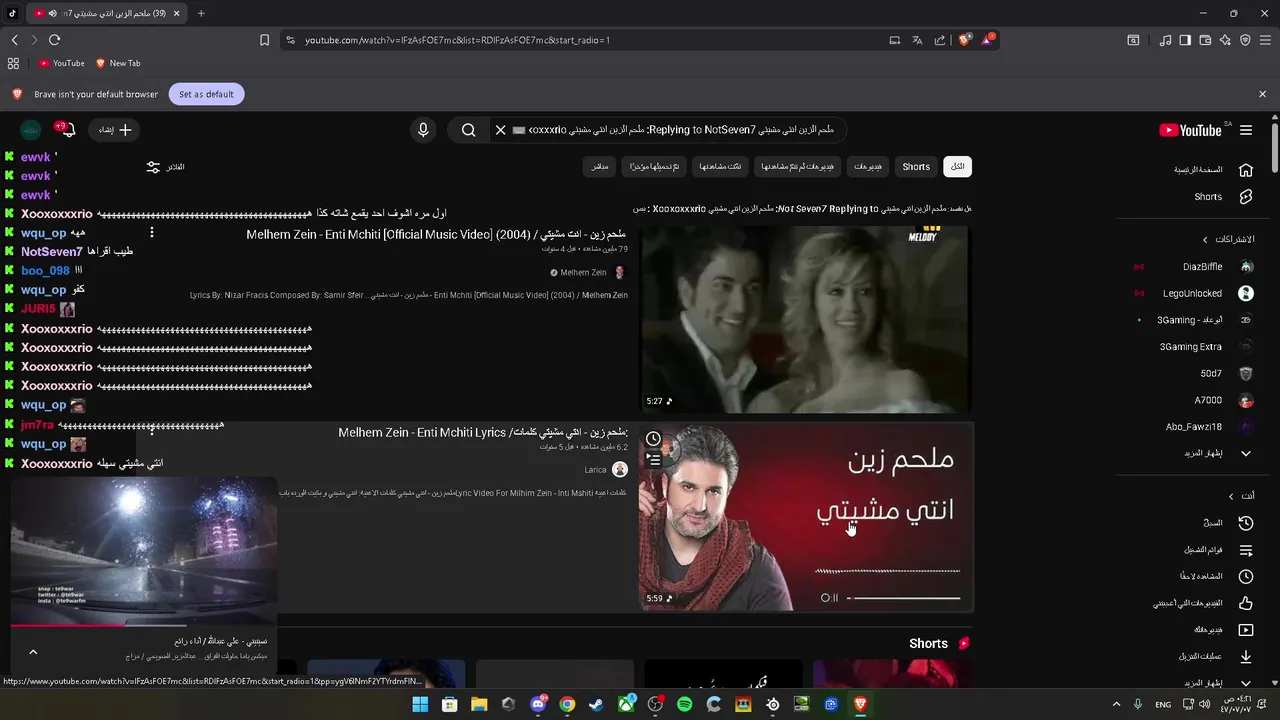Go to the YouTube logo home link

[x=1190, y=130]
